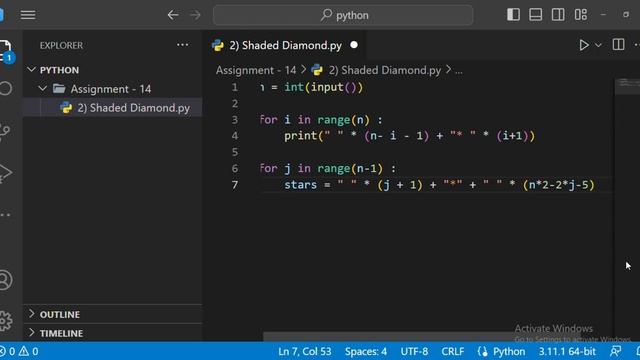
Task: Open Manage gear icon
Action: tap(6, 321)
